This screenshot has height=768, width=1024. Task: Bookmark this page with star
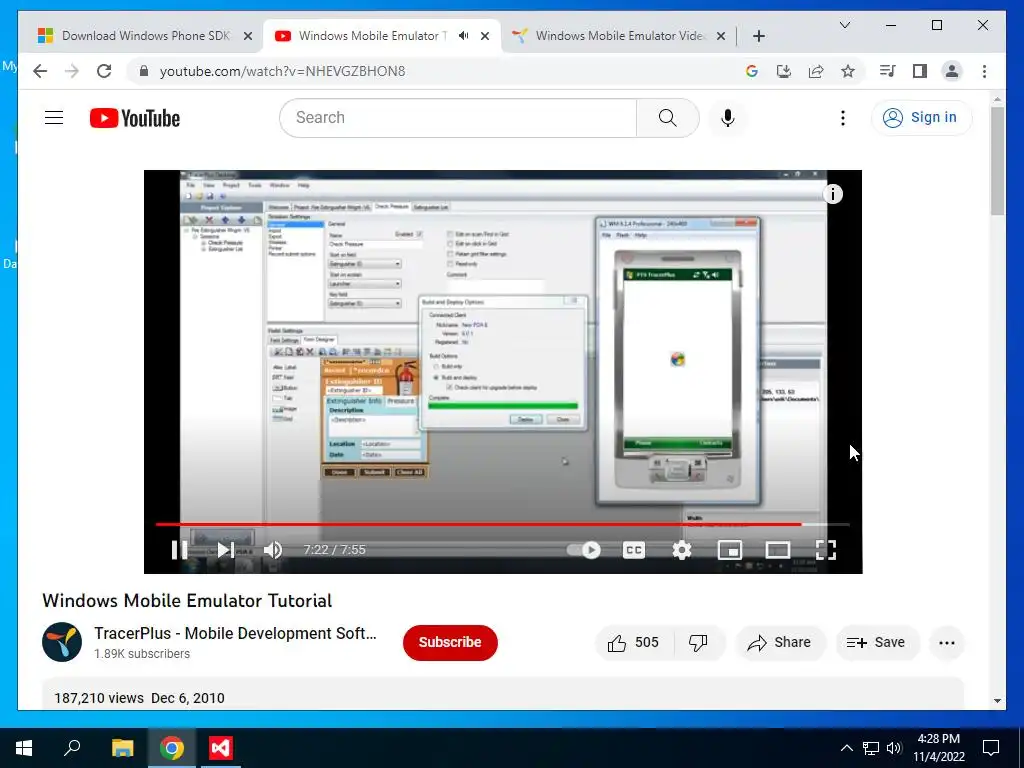click(848, 71)
